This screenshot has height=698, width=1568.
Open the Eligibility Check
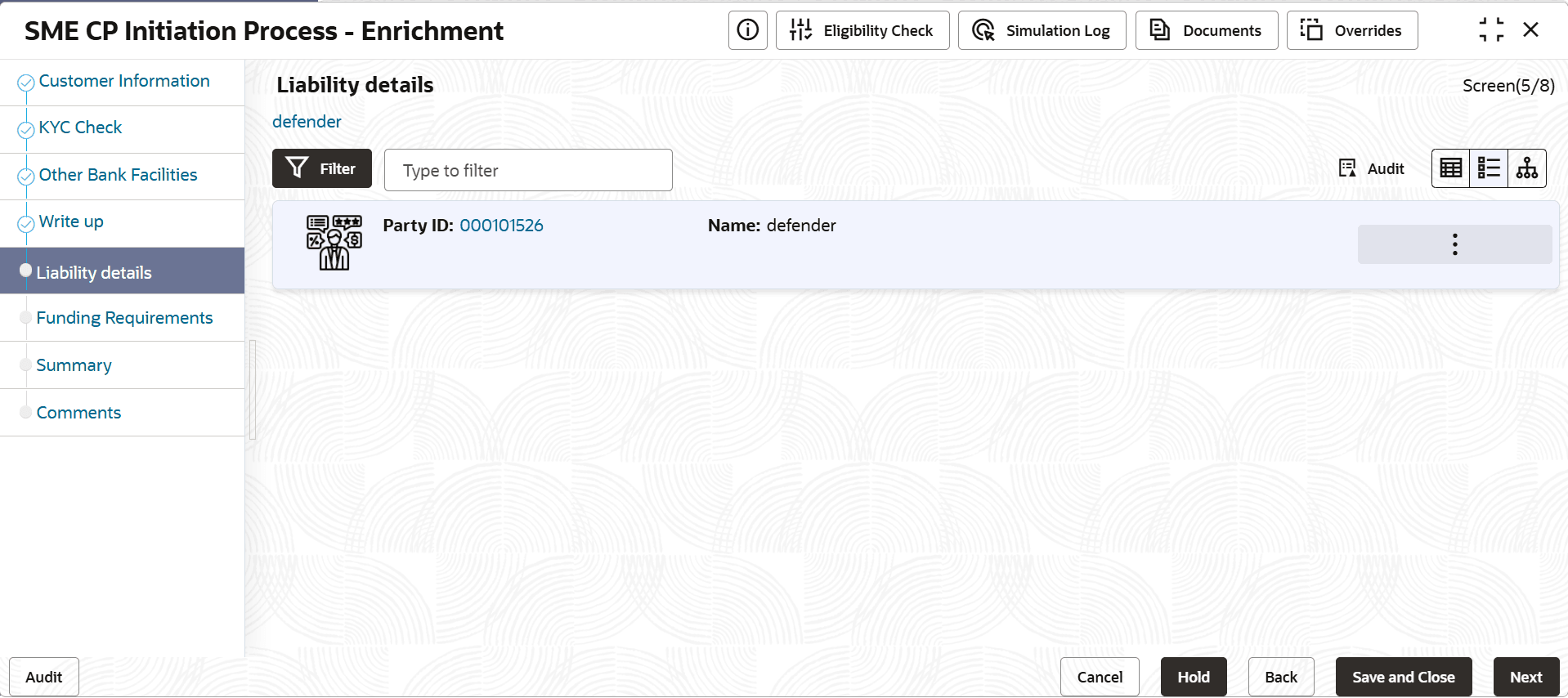862,30
